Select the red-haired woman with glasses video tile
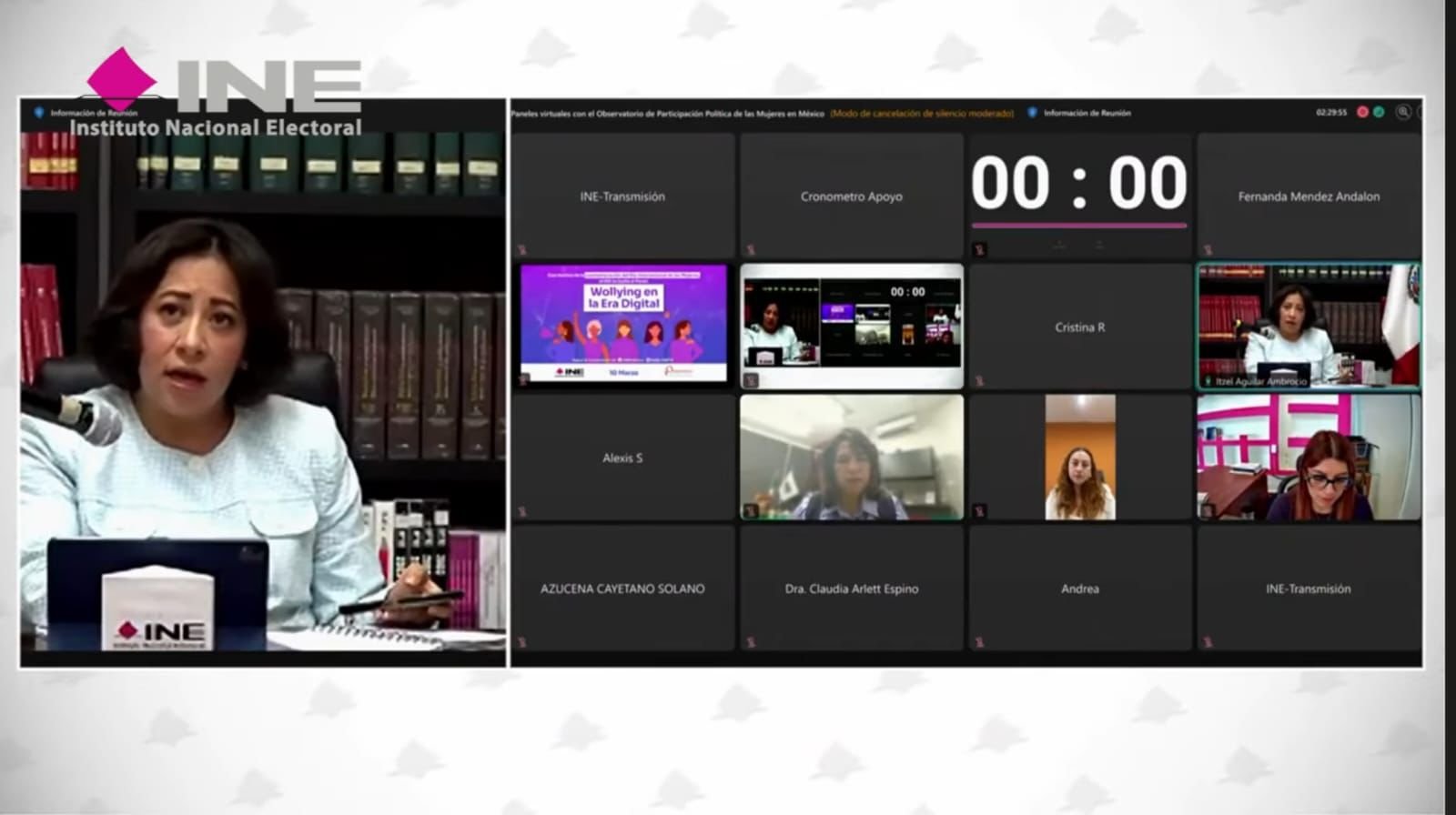1456x815 pixels. pos(1308,457)
